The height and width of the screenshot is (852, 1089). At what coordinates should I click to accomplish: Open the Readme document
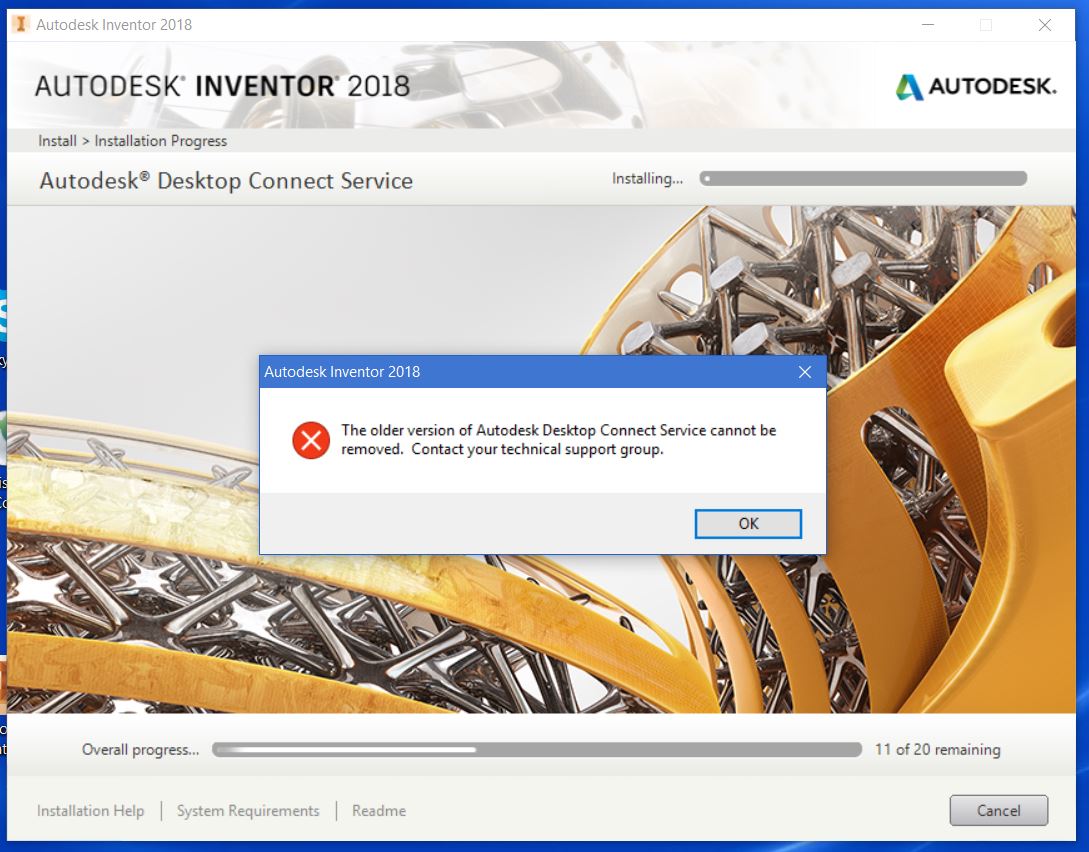click(x=378, y=810)
